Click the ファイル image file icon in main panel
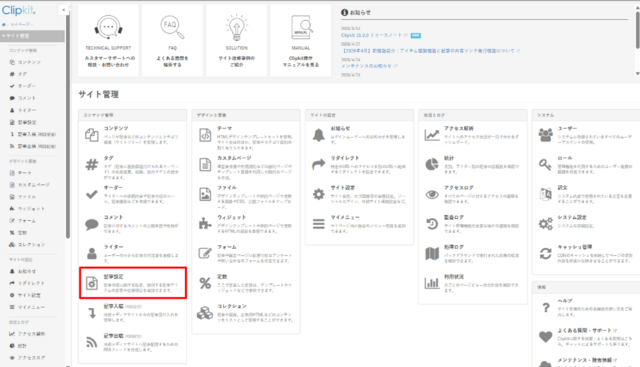 [x=205, y=194]
